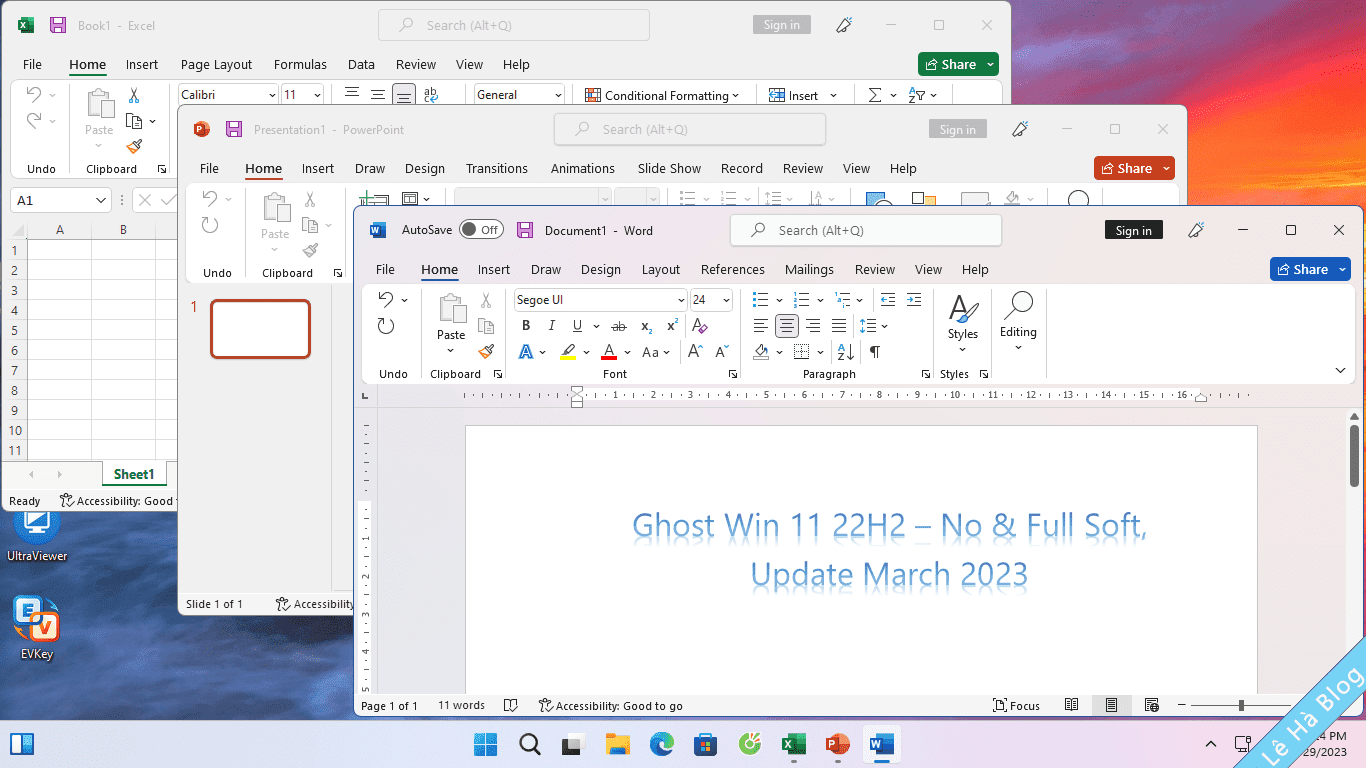Apply Bold formatting in Word ribbon
1366x768 pixels.
coord(526,326)
